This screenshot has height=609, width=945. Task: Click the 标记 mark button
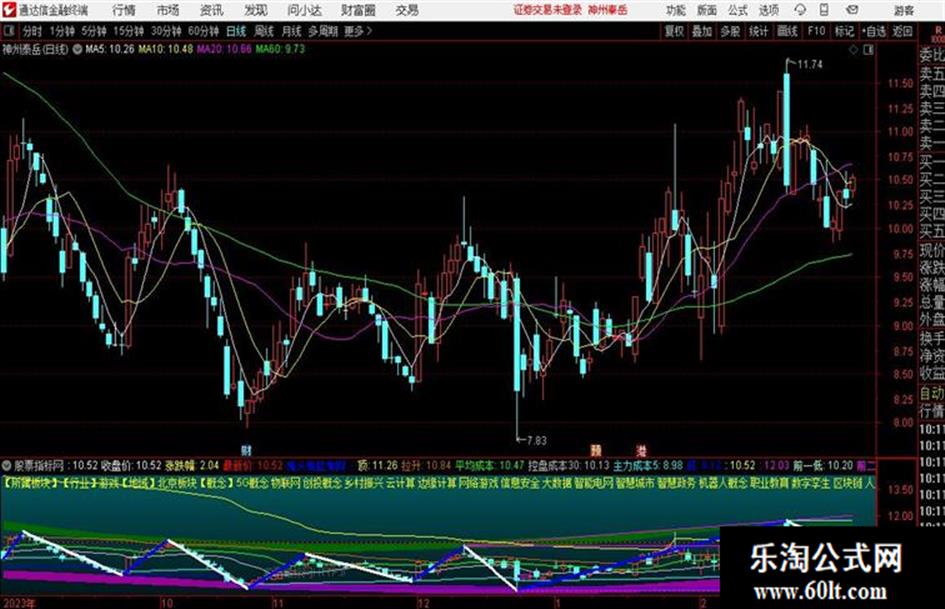pyautogui.click(x=844, y=31)
